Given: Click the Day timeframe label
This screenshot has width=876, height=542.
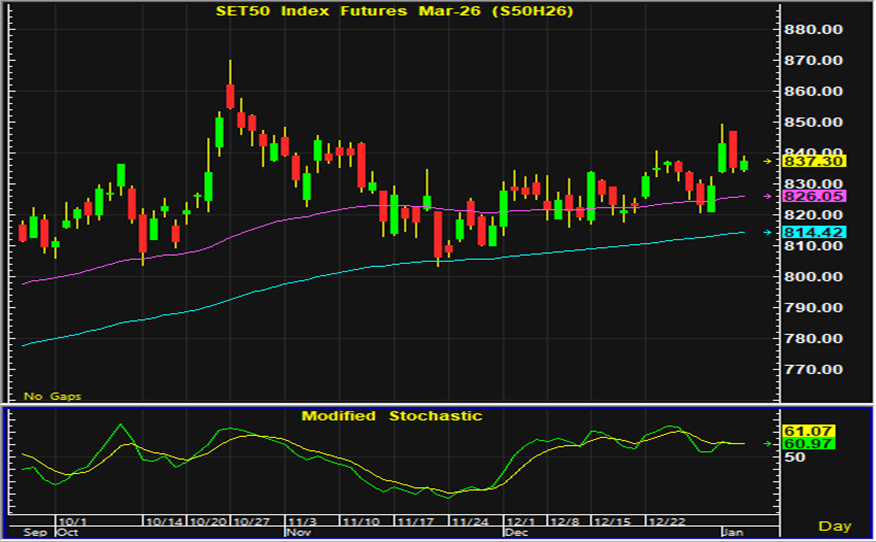Looking at the screenshot, I should (834, 525).
